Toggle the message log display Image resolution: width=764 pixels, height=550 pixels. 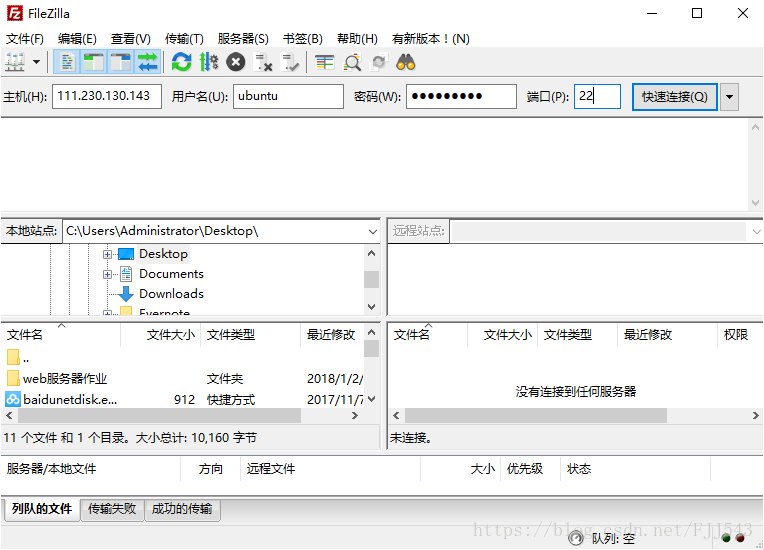(x=67, y=62)
